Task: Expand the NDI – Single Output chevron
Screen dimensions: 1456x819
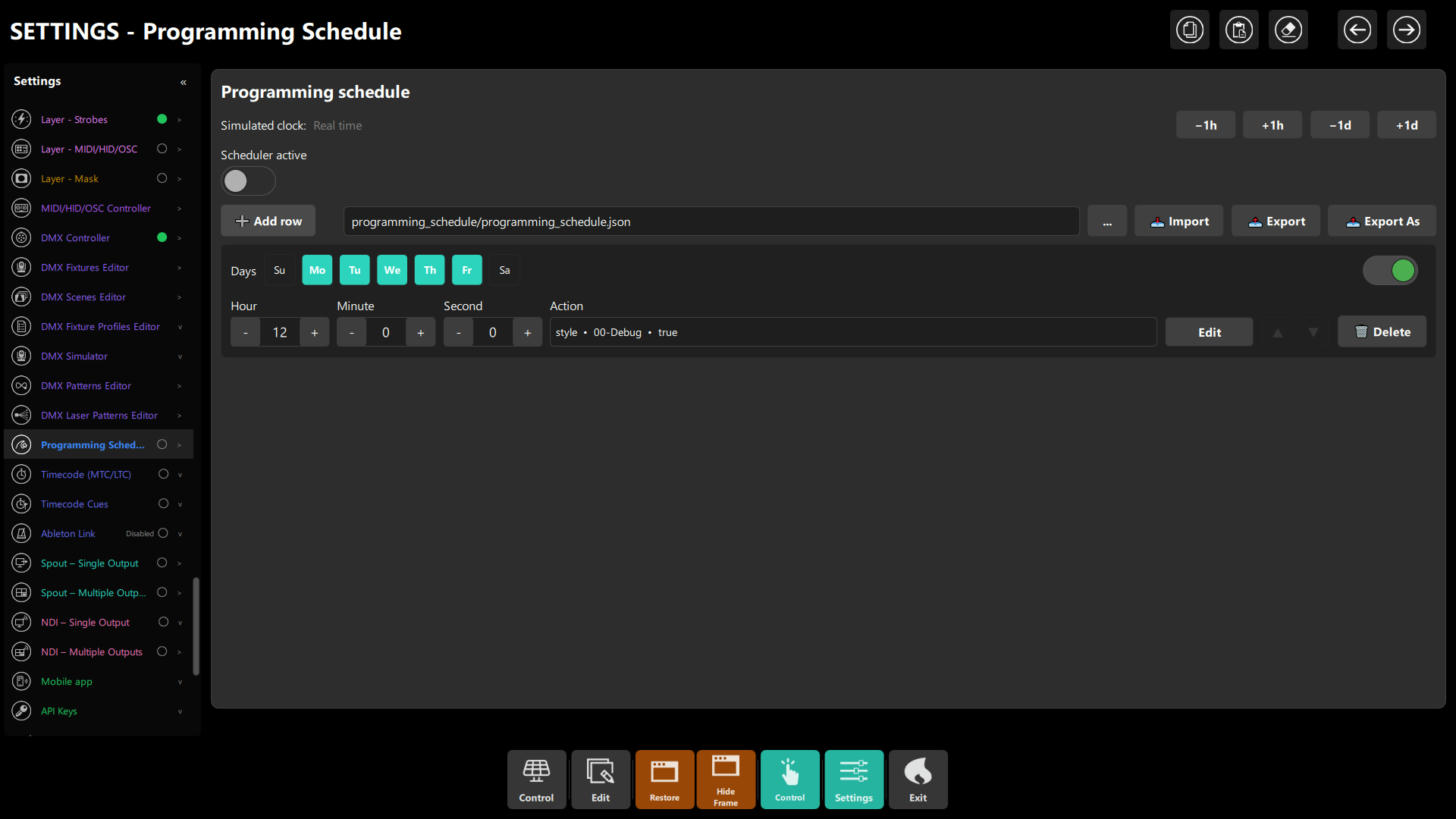Action: pyautogui.click(x=180, y=623)
